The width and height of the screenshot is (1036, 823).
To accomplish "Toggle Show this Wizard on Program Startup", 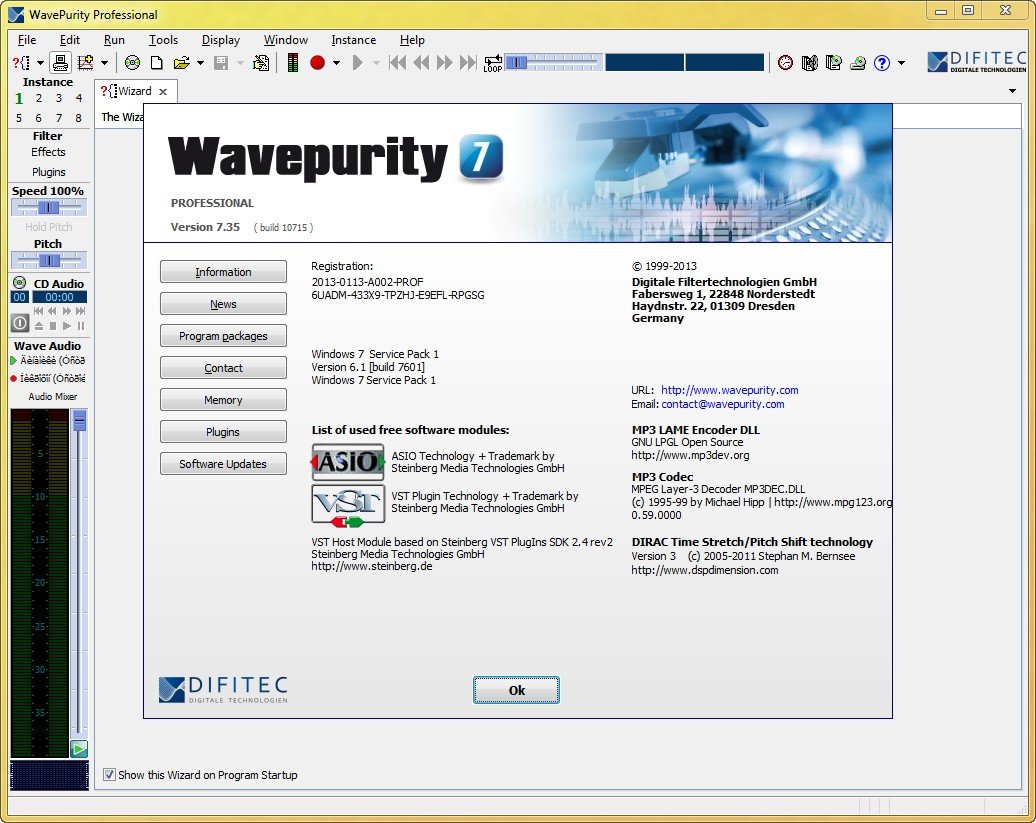I will click(109, 775).
